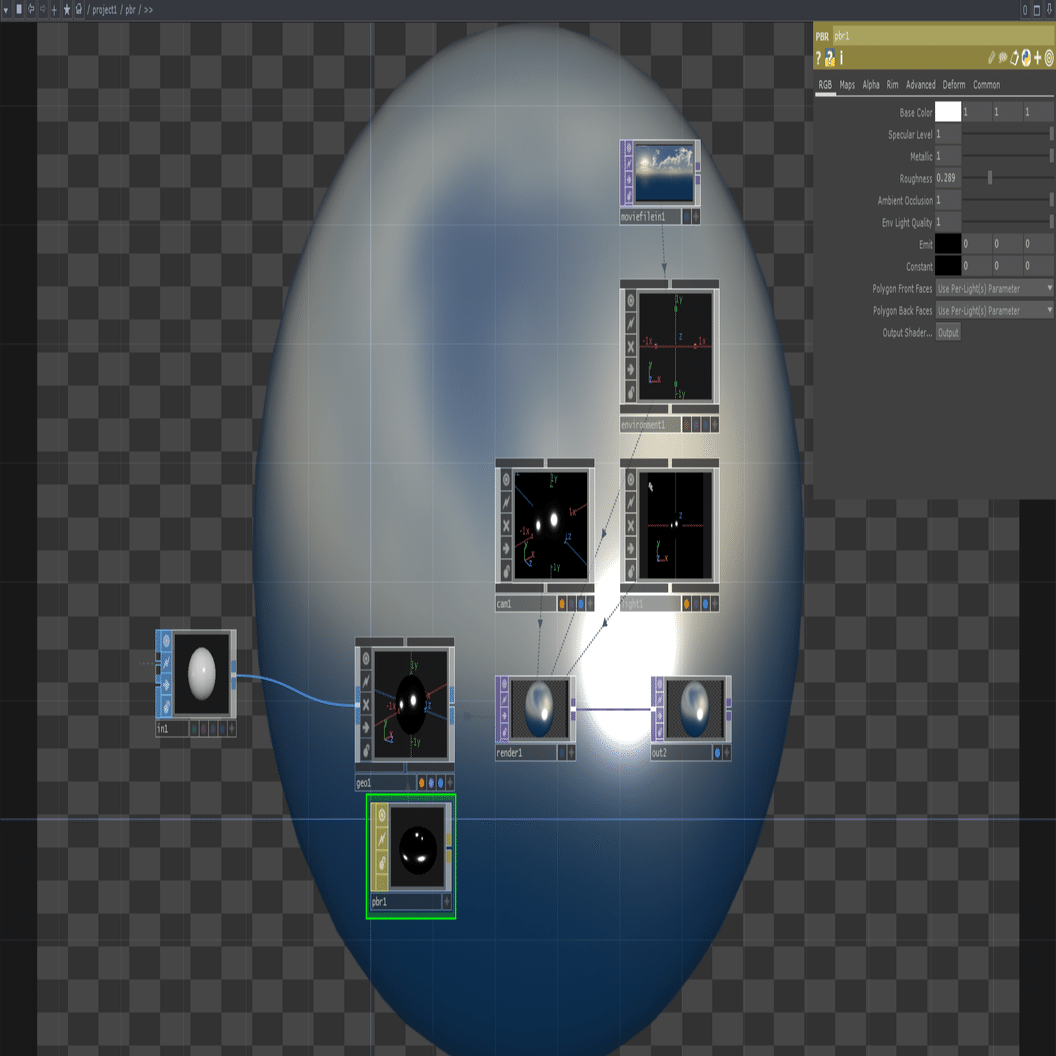Click the Specular Level slider
This screenshot has height=1056, width=1056.
pos(1008,134)
